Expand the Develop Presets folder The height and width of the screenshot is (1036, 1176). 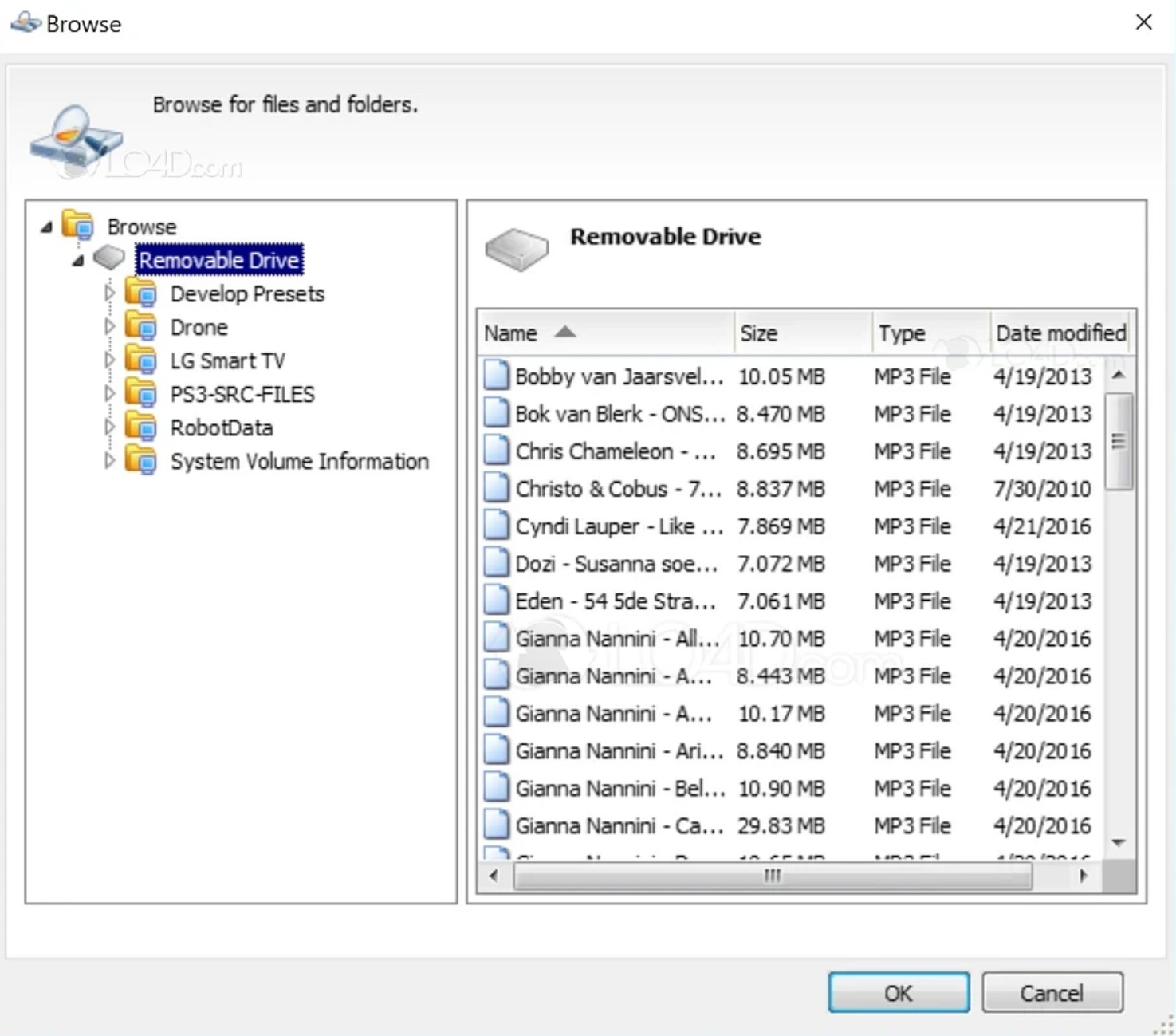tap(110, 293)
